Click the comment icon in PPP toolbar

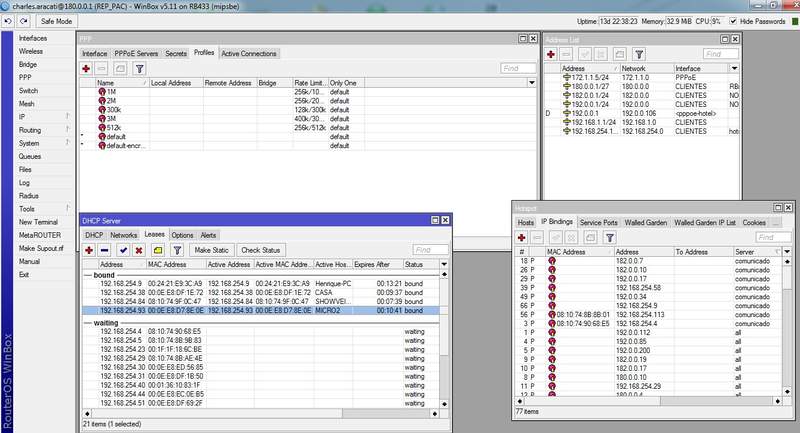coord(120,68)
